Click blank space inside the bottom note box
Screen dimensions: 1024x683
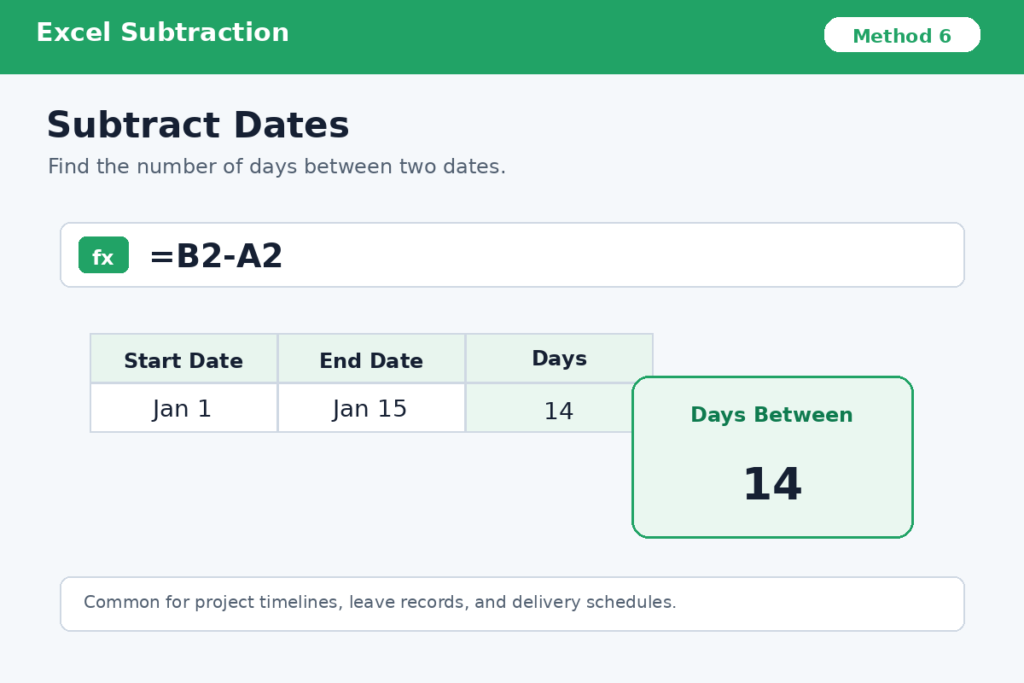(x=816, y=604)
